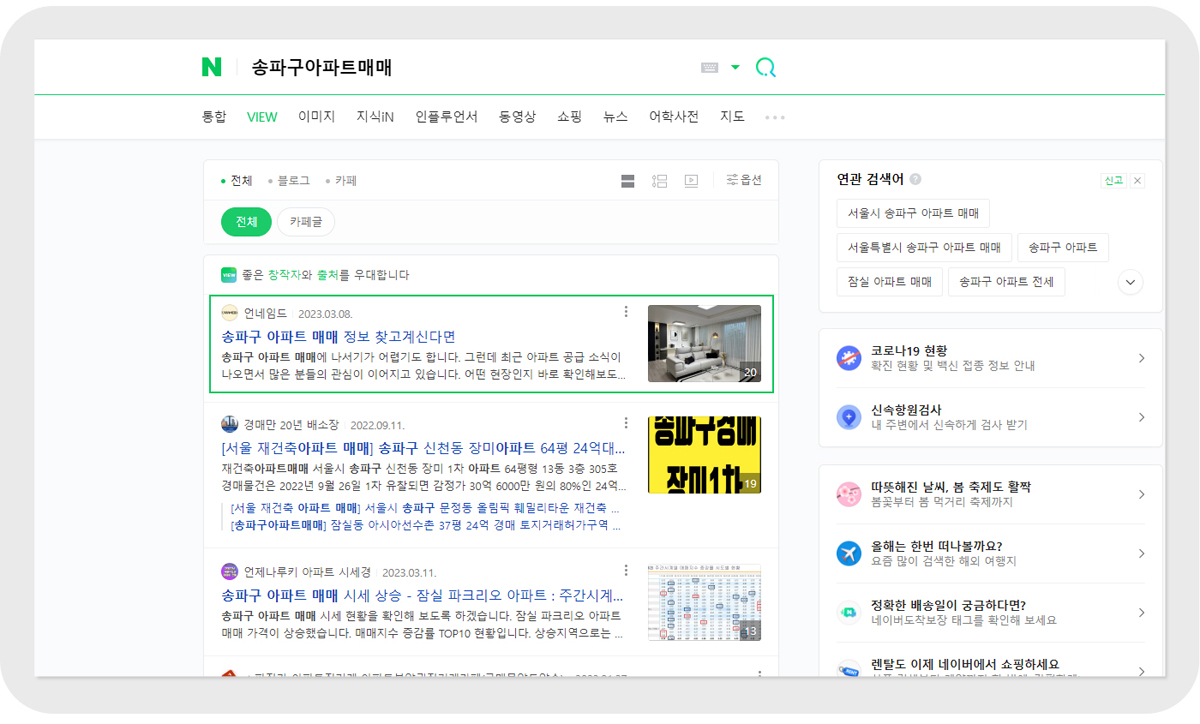Show more tabs via the ellipsis
Viewport: 1200px width, 724px height.
775,117
